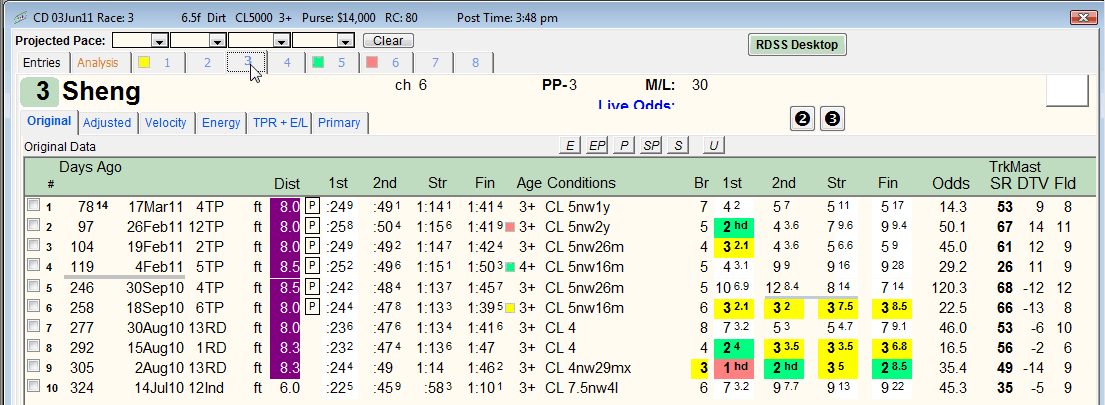Click the P running style button above the table
Viewport: 1105px width, 405px height.
click(624, 146)
